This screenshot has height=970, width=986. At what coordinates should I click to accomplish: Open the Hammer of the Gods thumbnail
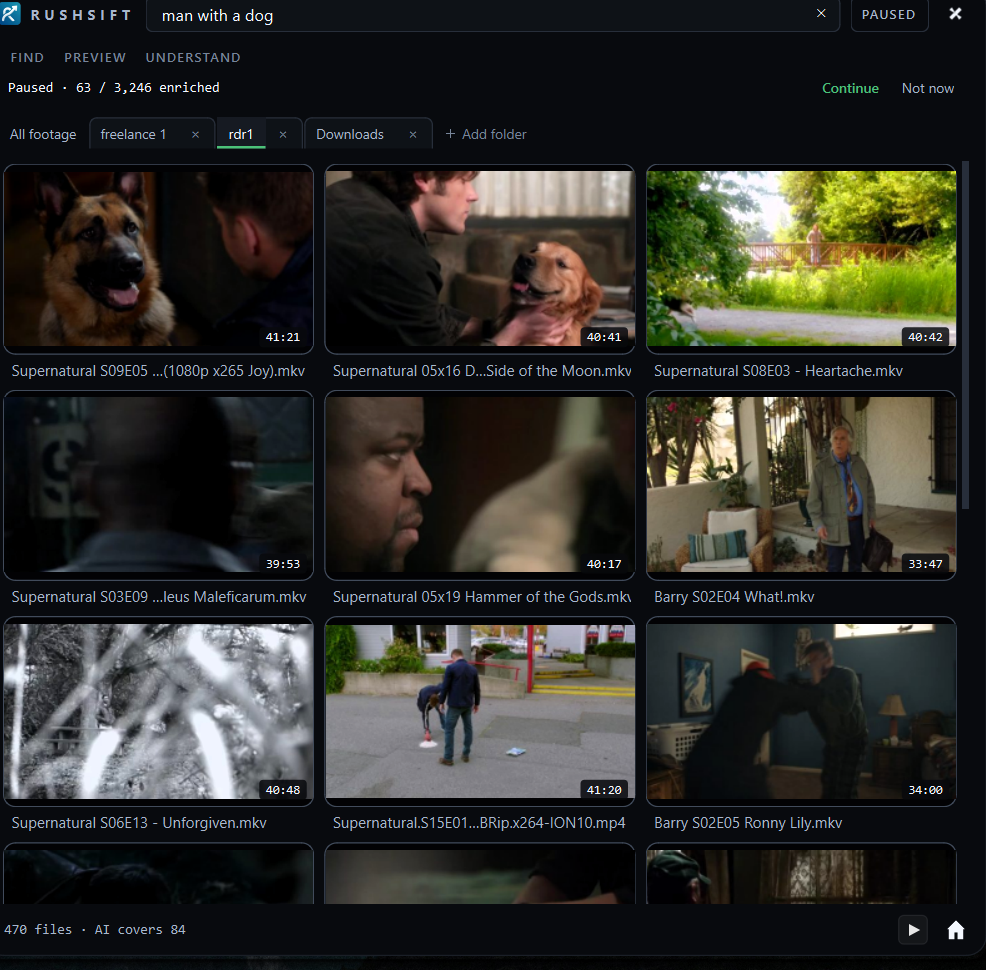coord(480,485)
